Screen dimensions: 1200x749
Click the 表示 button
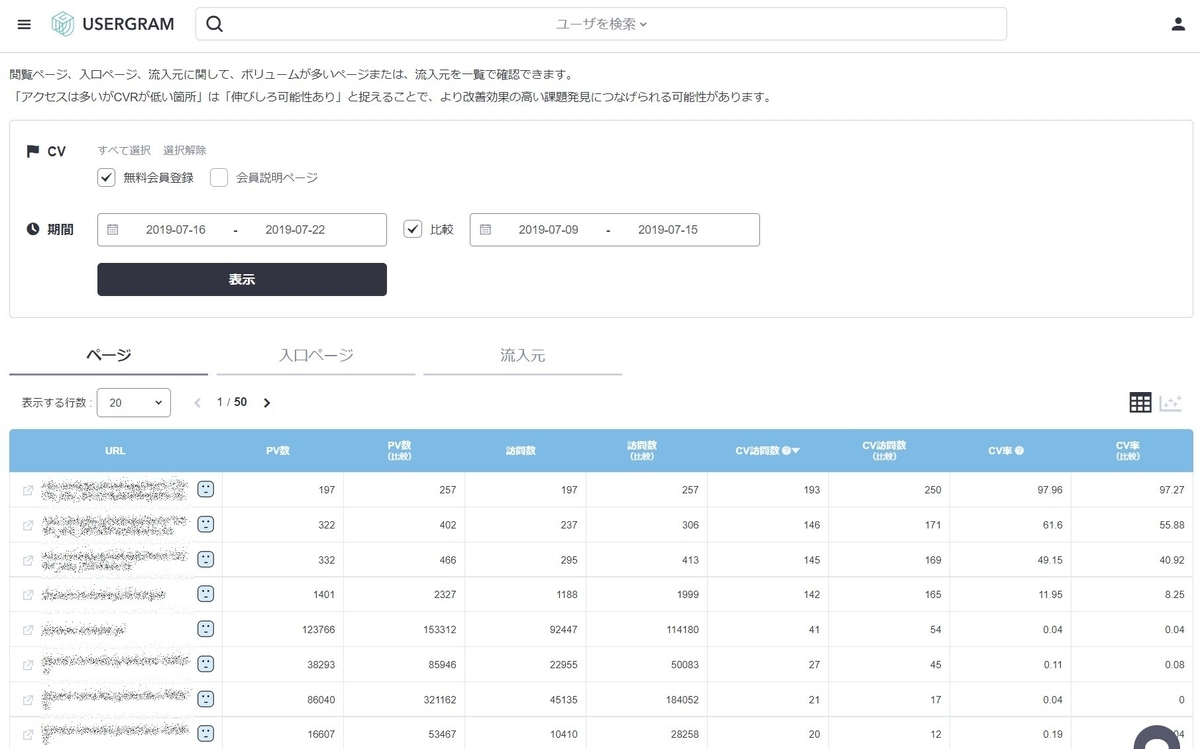pos(242,279)
